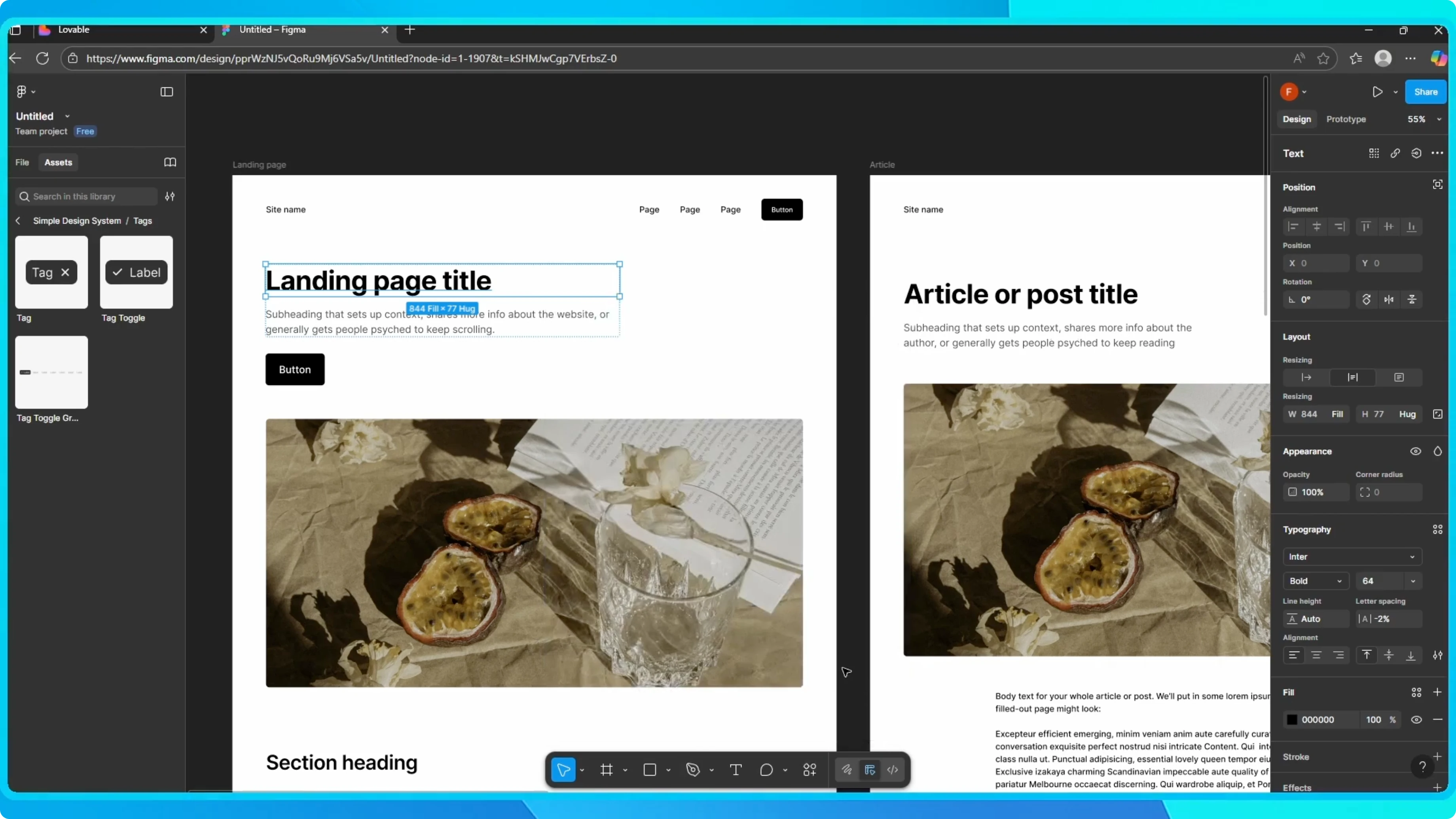Select the Rectangle shape tool

[x=650, y=769]
